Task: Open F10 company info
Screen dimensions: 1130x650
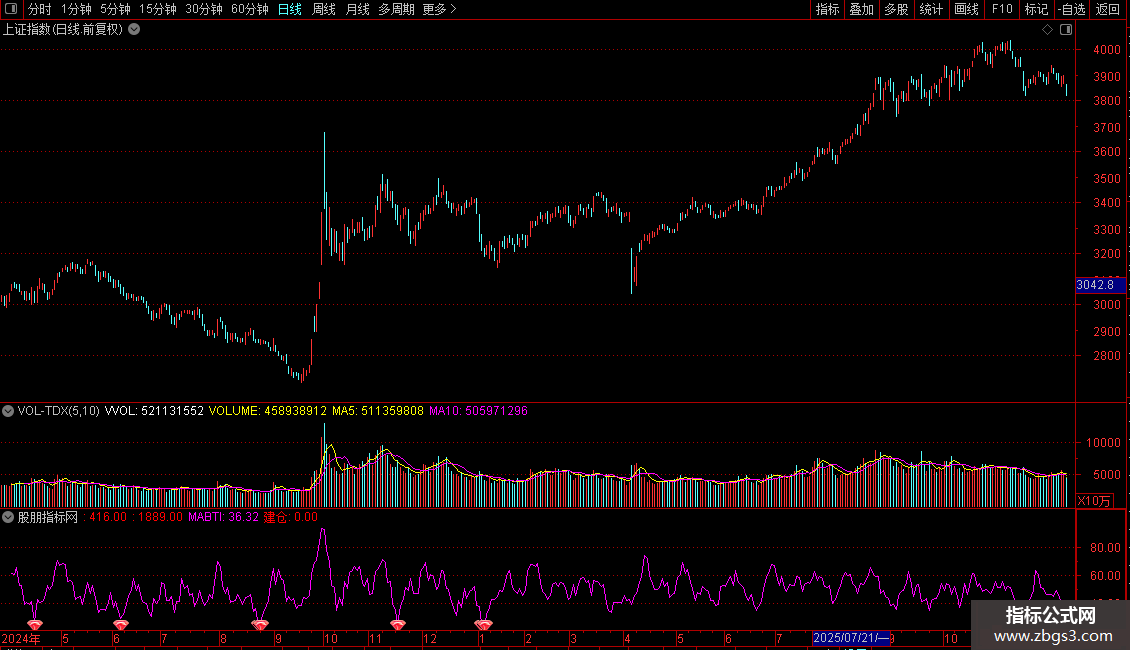Action: [x=1002, y=9]
